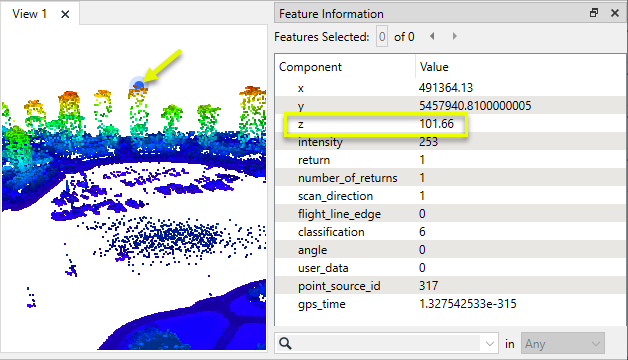Go to next selected feature
Screen dimensions: 628x360
pos(454,36)
